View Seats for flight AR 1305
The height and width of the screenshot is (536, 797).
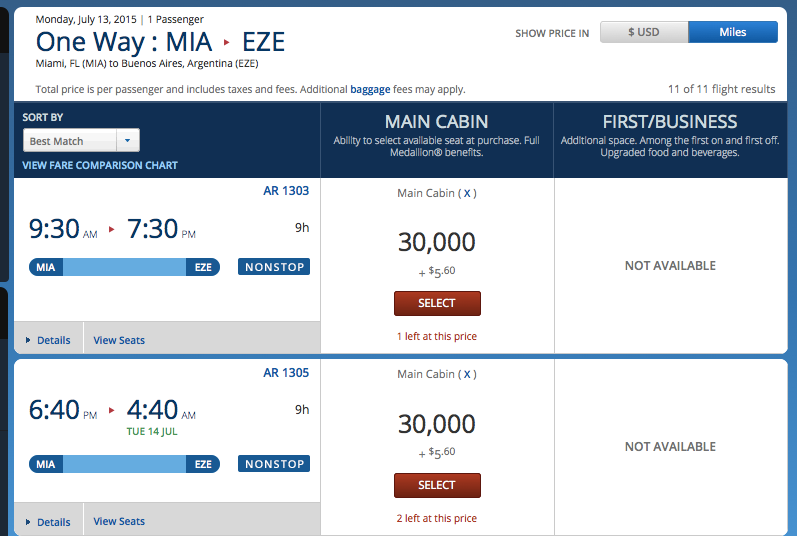[119, 521]
